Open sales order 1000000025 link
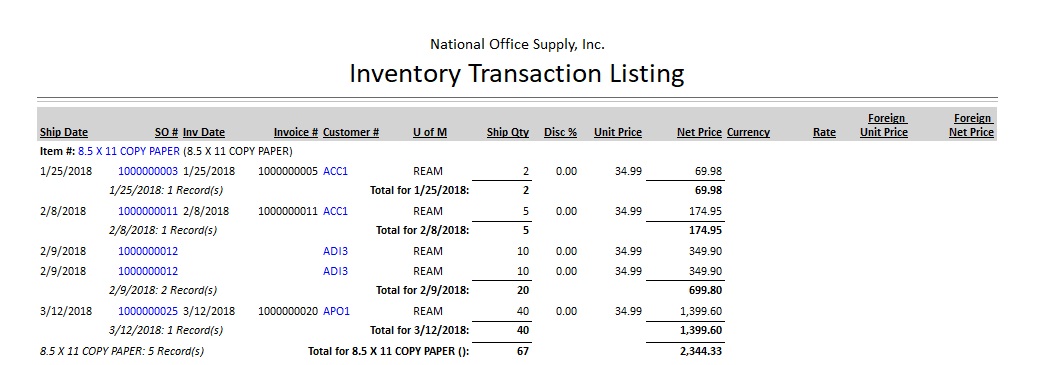1038x365 pixels. [x=148, y=311]
